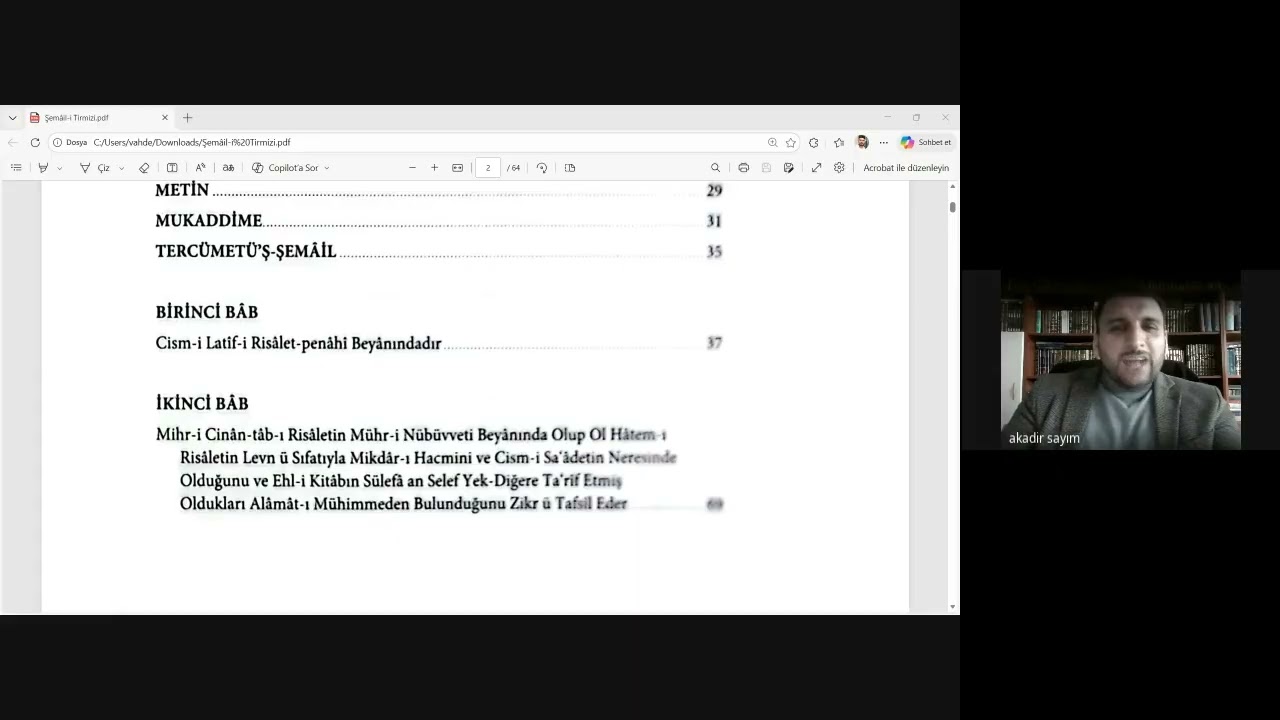Click the BİRİNCİ BÂB heading
This screenshot has height=720, width=1280.
click(x=207, y=312)
